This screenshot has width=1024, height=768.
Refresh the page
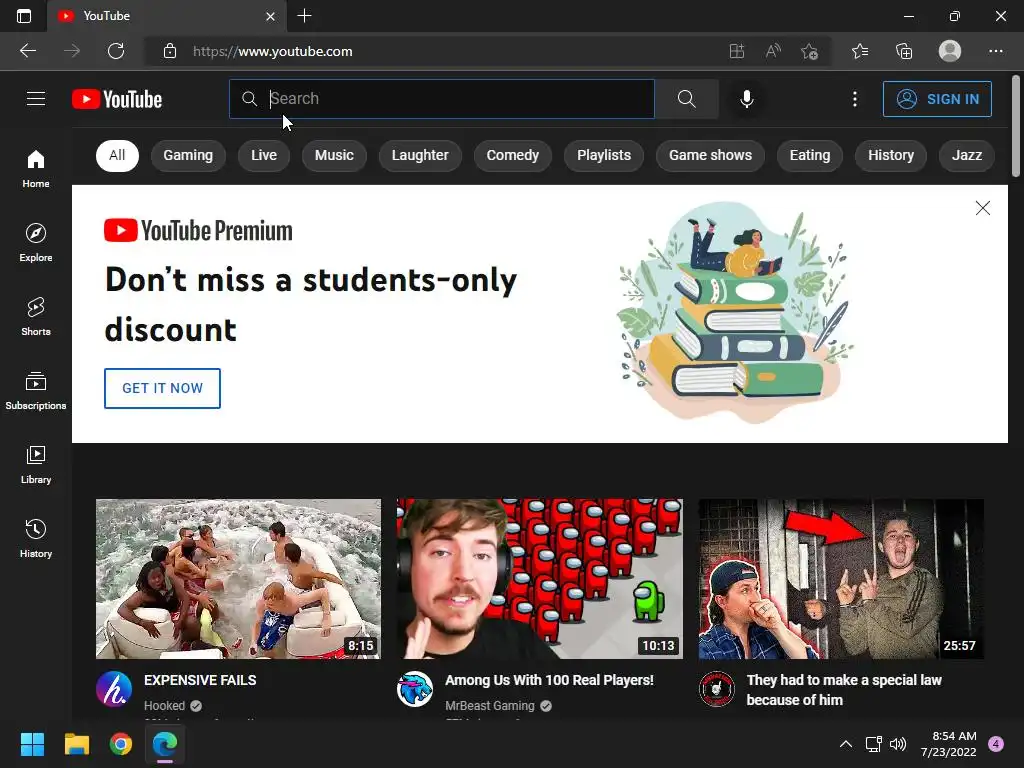point(116,51)
